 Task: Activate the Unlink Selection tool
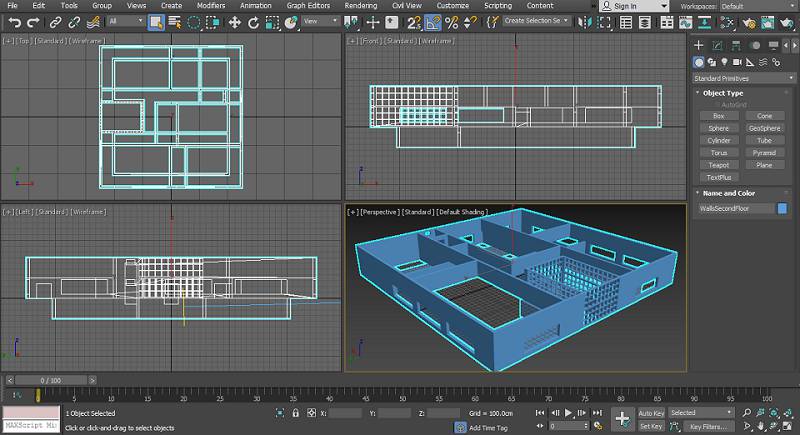[x=74, y=22]
